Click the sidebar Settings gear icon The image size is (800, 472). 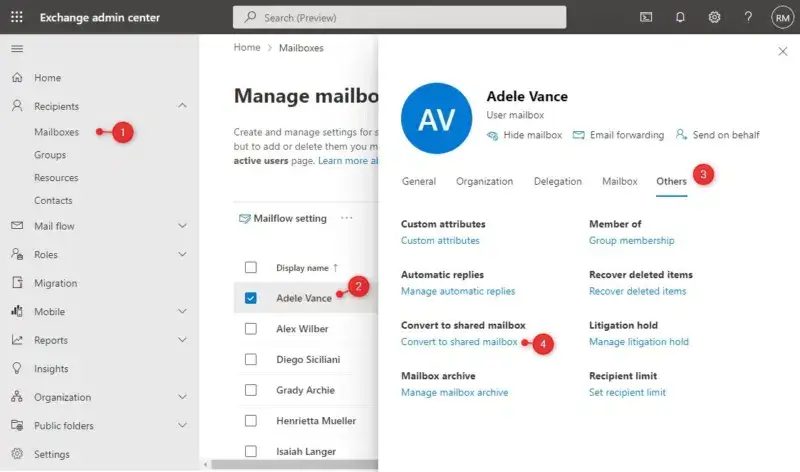[x=17, y=454]
